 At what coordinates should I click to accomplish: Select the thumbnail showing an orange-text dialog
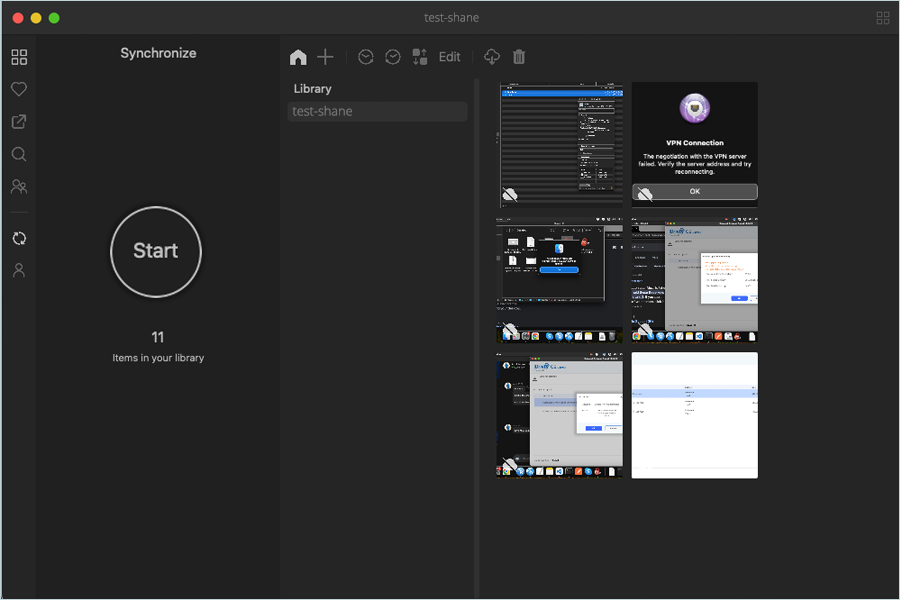click(x=695, y=280)
